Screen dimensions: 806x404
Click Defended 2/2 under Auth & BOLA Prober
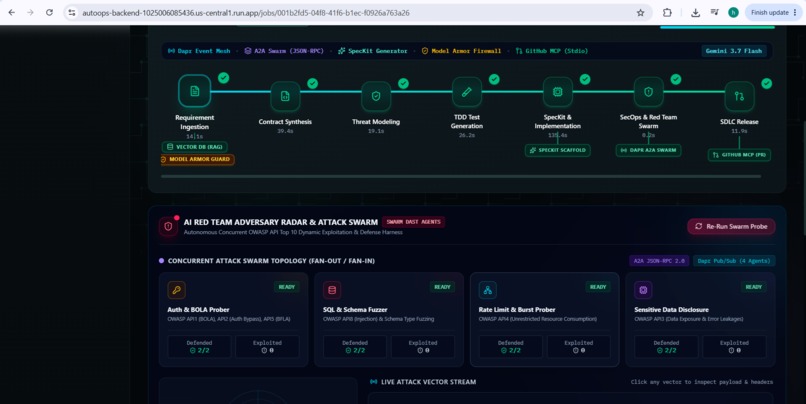[x=199, y=346]
